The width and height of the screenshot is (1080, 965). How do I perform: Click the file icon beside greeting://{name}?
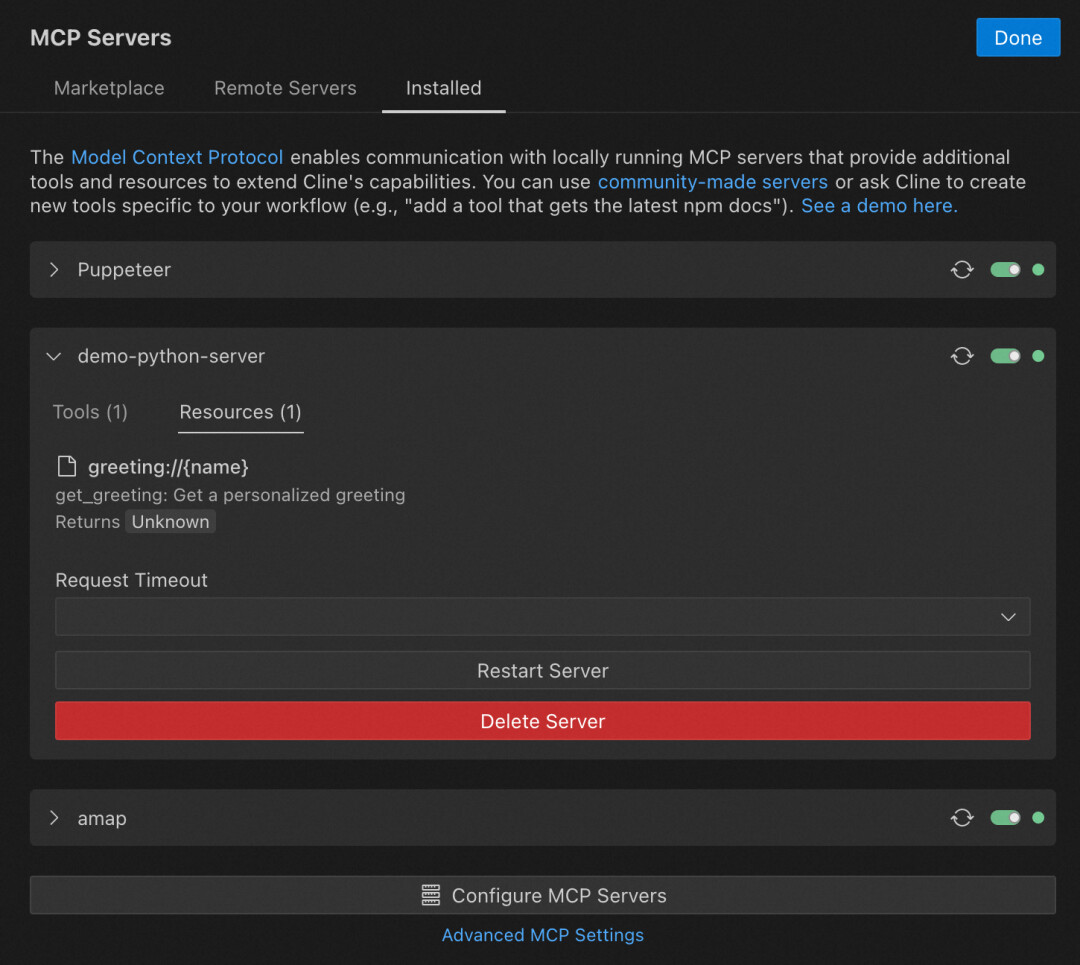pos(67,466)
